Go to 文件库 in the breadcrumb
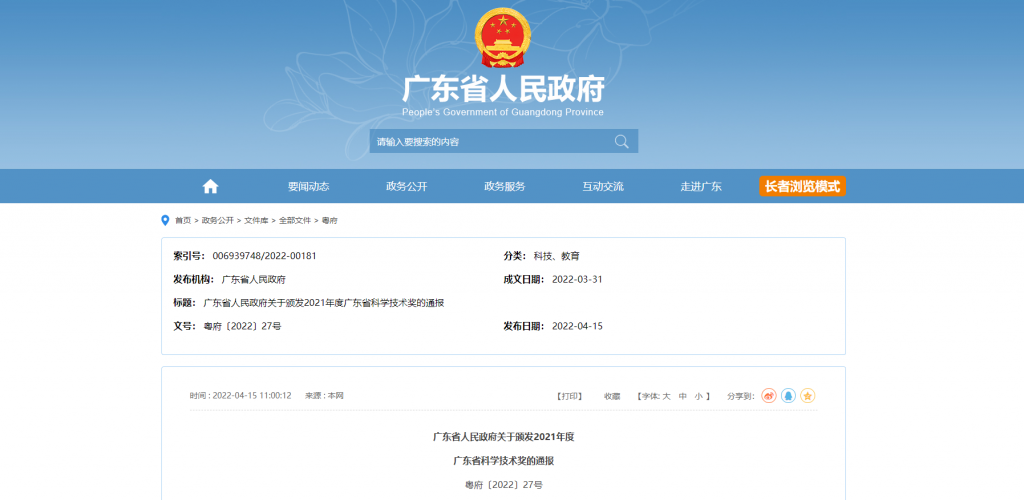 click(256, 220)
